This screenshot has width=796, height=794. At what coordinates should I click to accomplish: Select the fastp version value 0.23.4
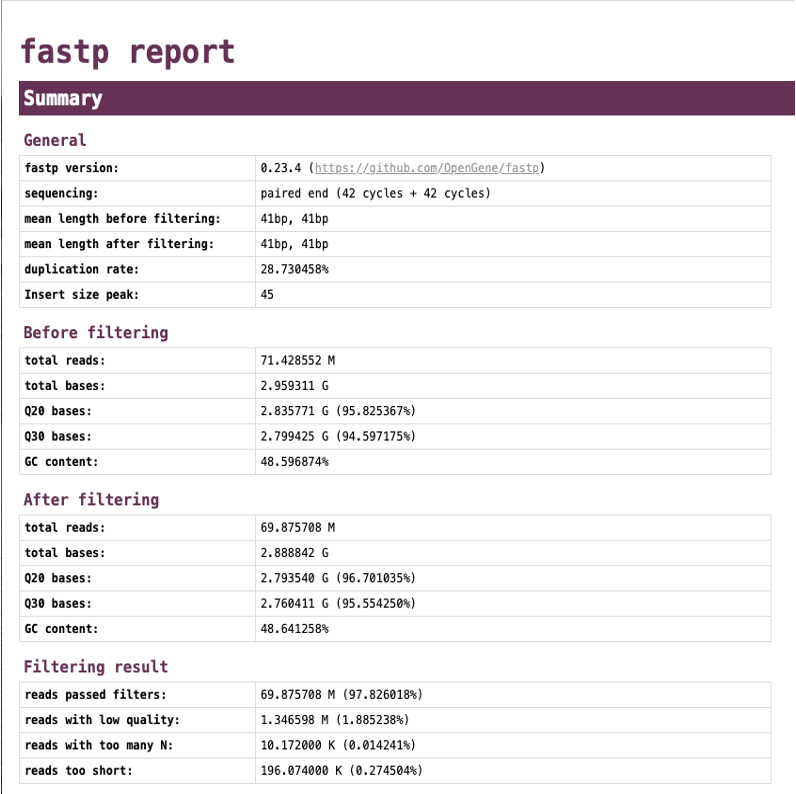coord(281,168)
